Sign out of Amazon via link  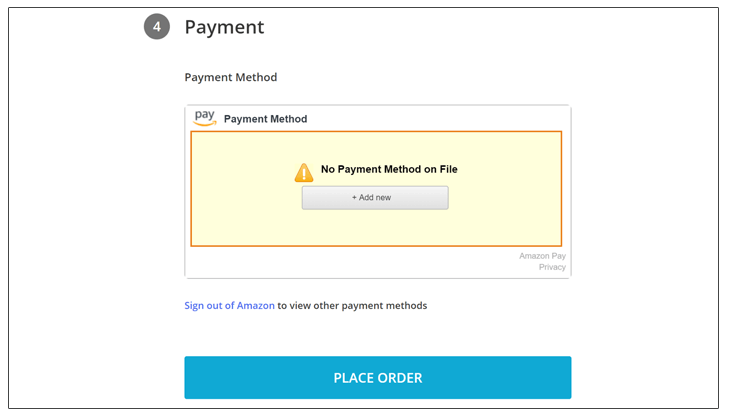click(229, 305)
